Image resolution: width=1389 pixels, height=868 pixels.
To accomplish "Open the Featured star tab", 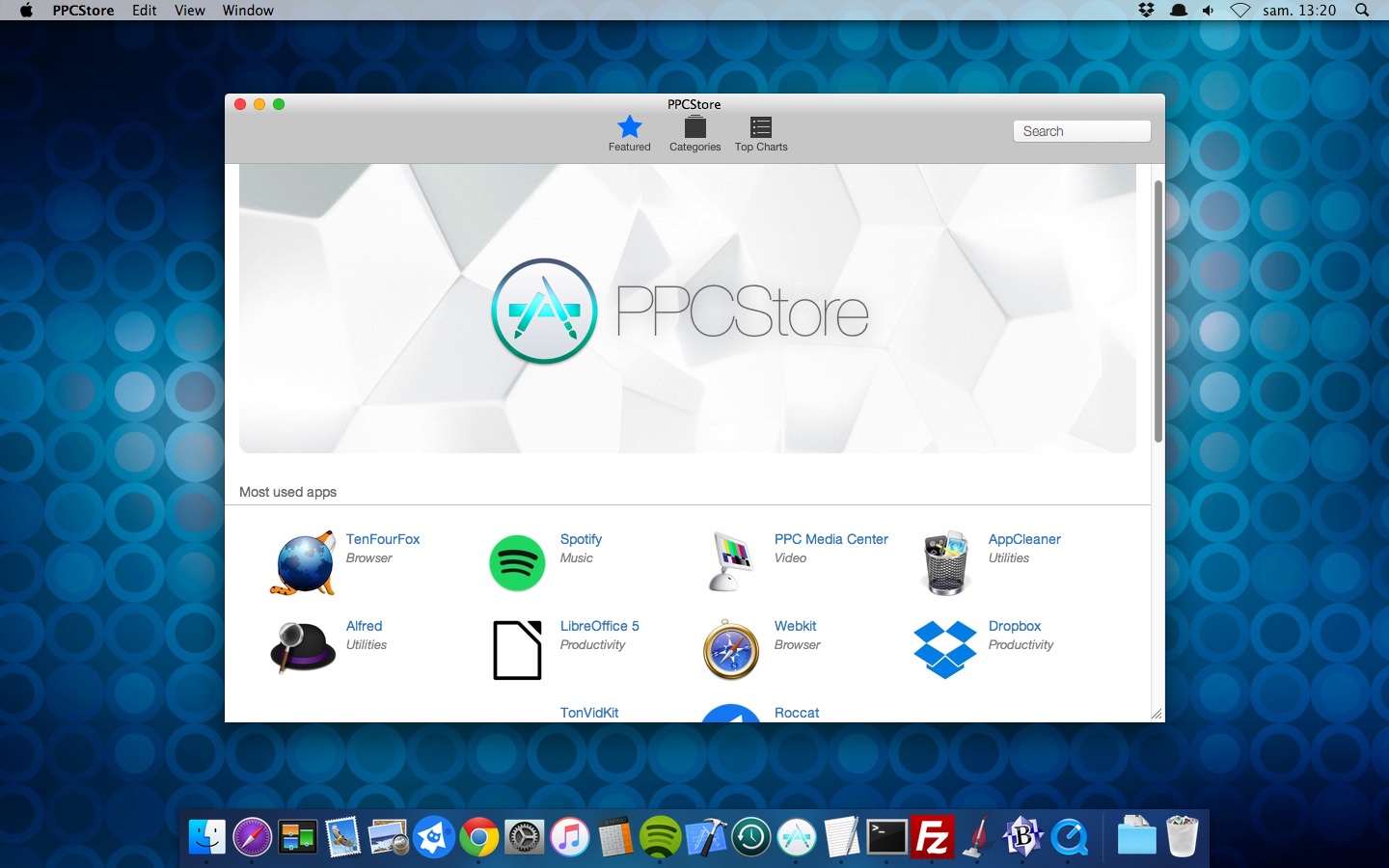I will 629,133.
